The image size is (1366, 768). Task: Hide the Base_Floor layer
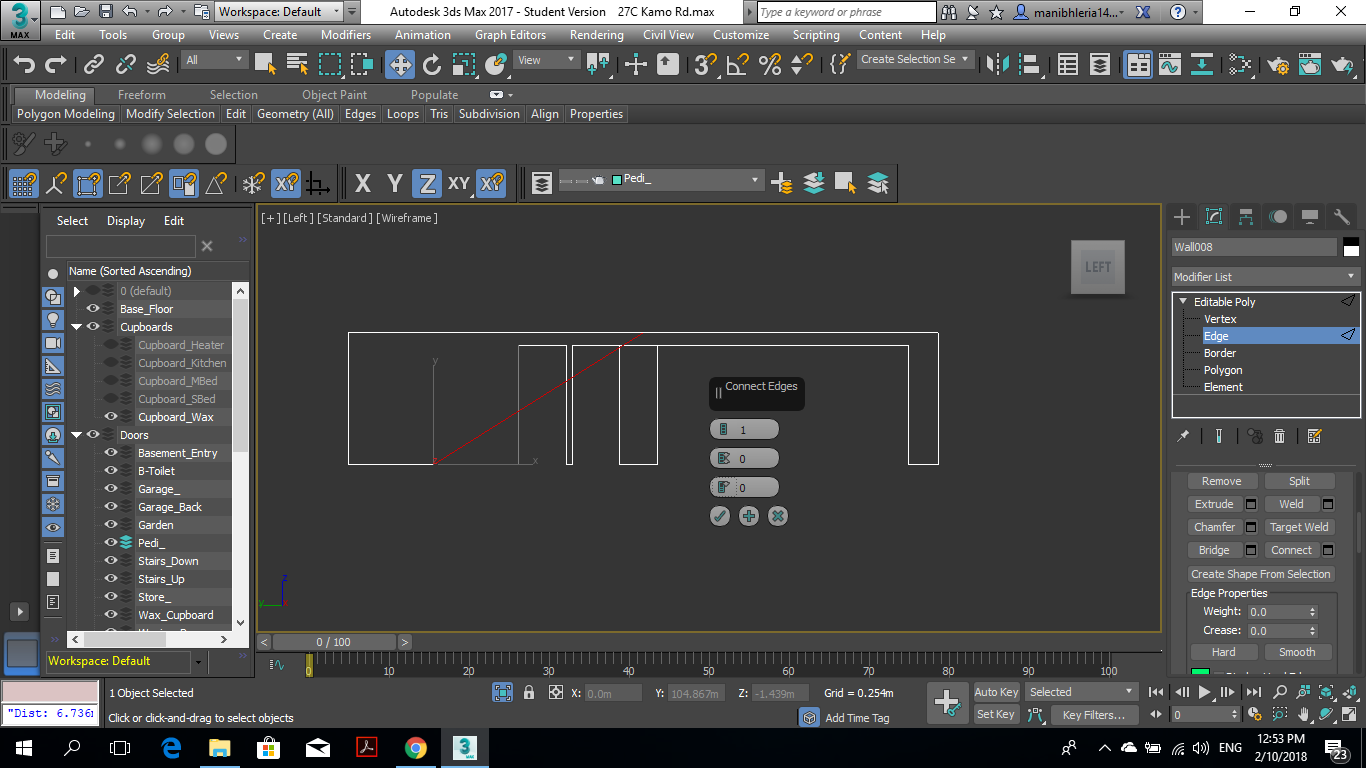pyautogui.click(x=93, y=309)
